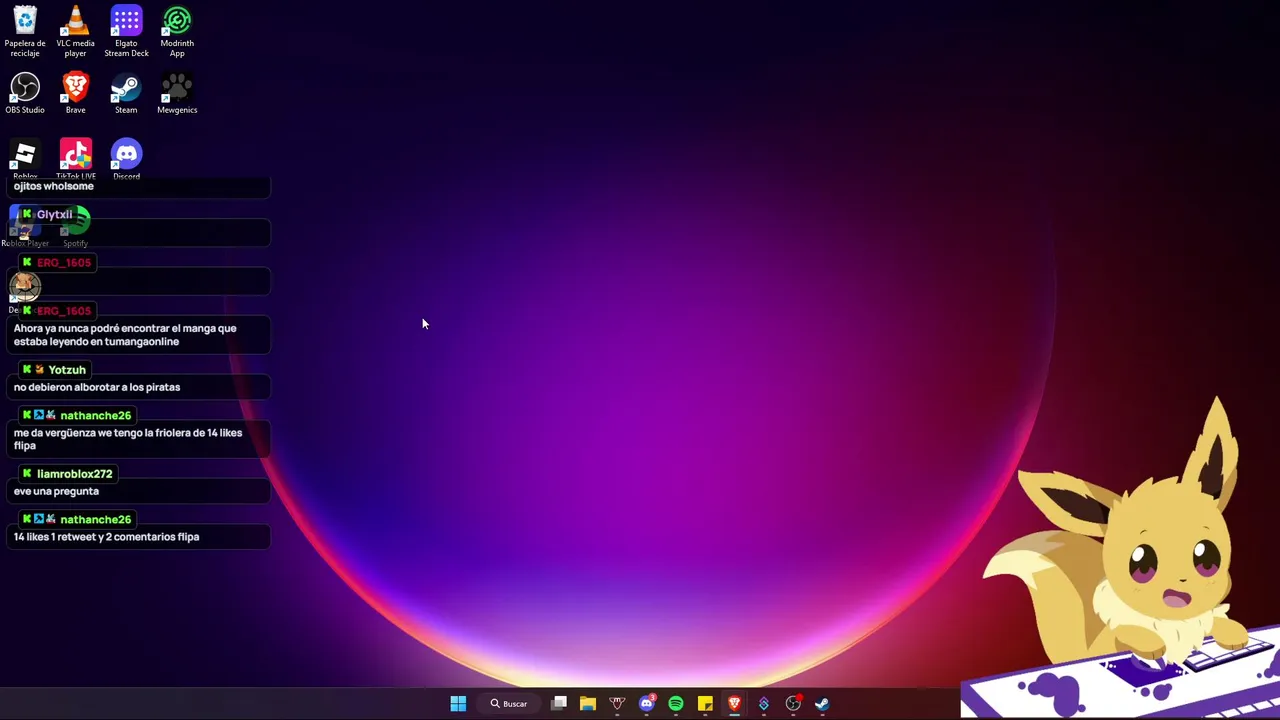Open Task View from the taskbar
The height and width of the screenshot is (720, 1280).
pyautogui.click(x=559, y=704)
